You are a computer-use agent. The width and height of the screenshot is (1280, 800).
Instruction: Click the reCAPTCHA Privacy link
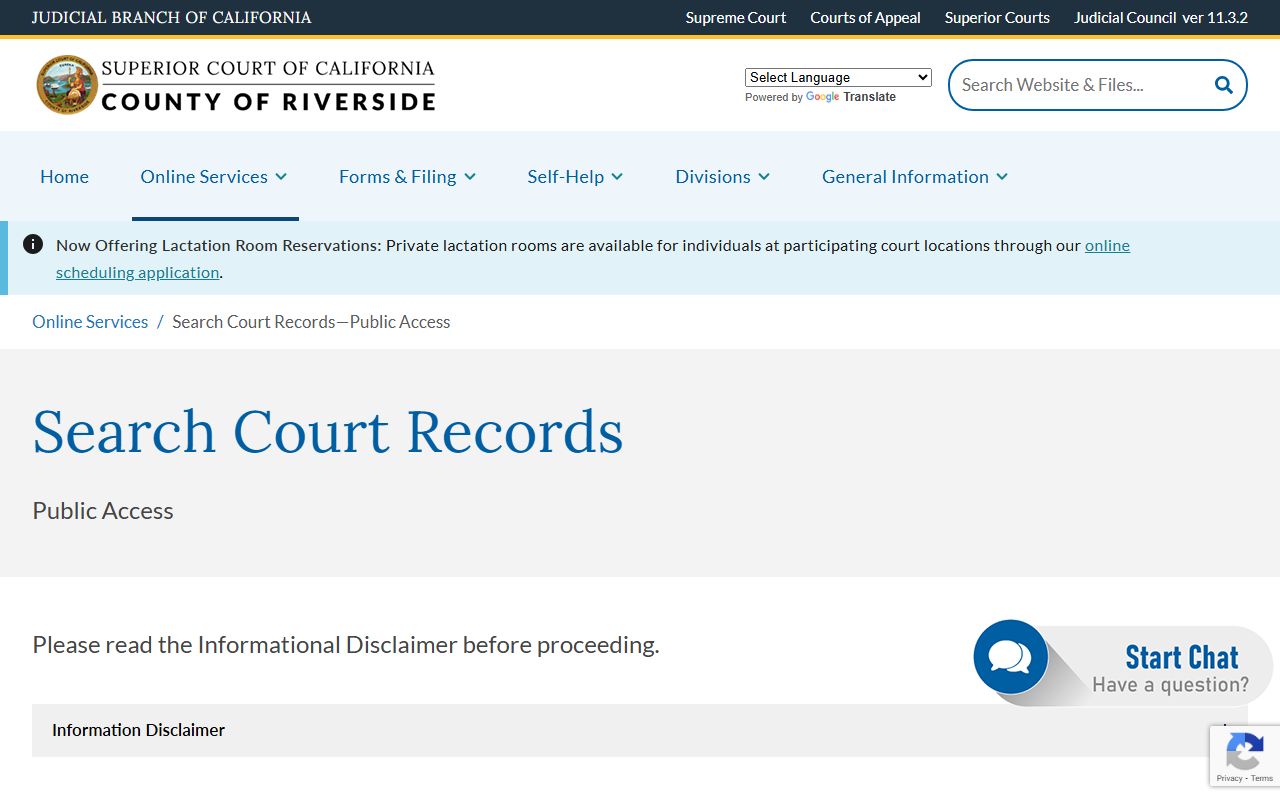coord(1229,778)
